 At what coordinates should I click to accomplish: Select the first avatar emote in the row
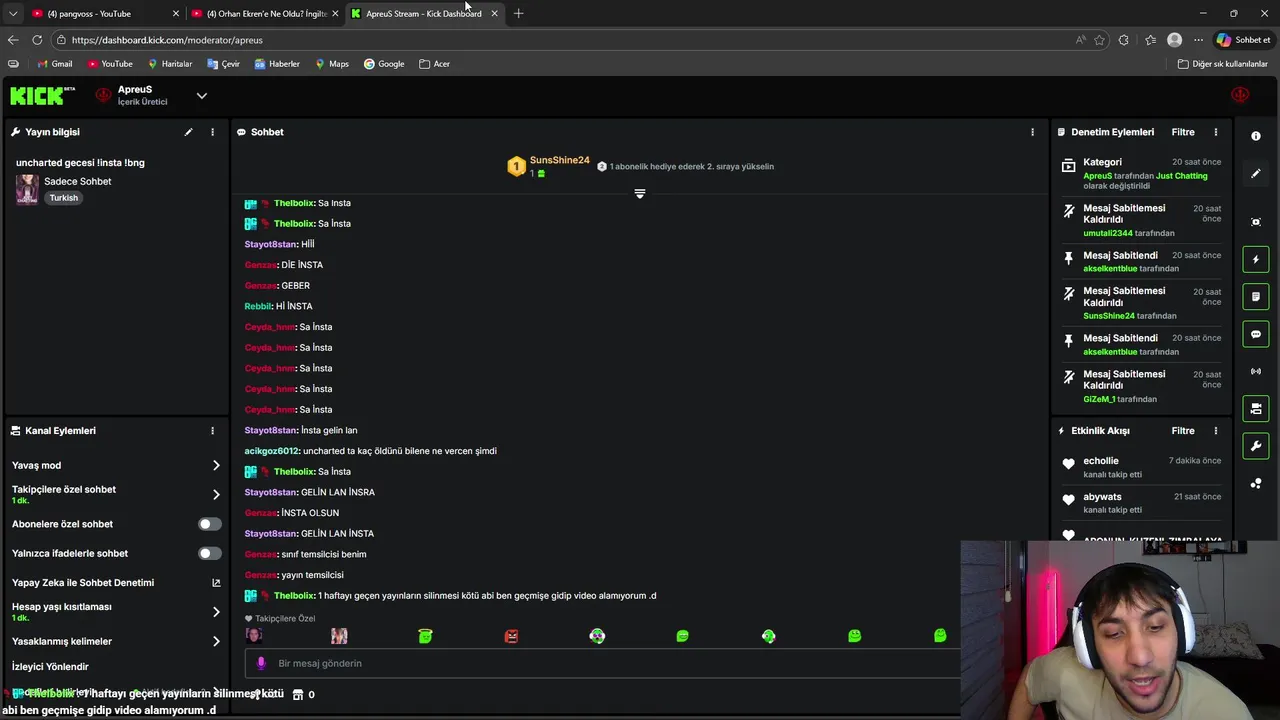click(254, 636)
